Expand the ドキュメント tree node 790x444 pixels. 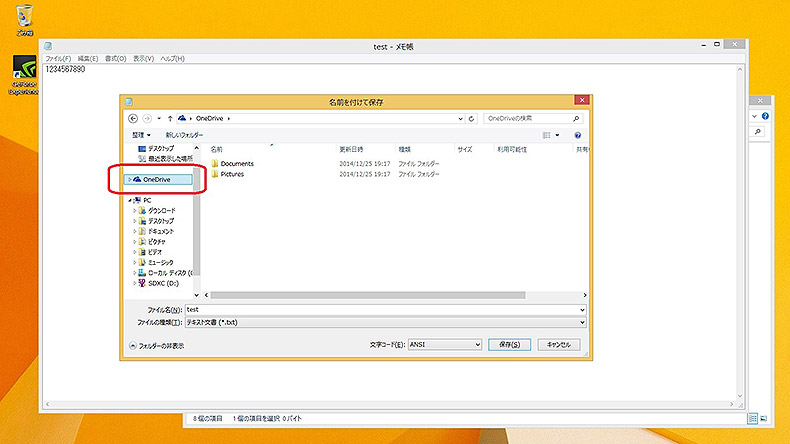coord(135,231)
